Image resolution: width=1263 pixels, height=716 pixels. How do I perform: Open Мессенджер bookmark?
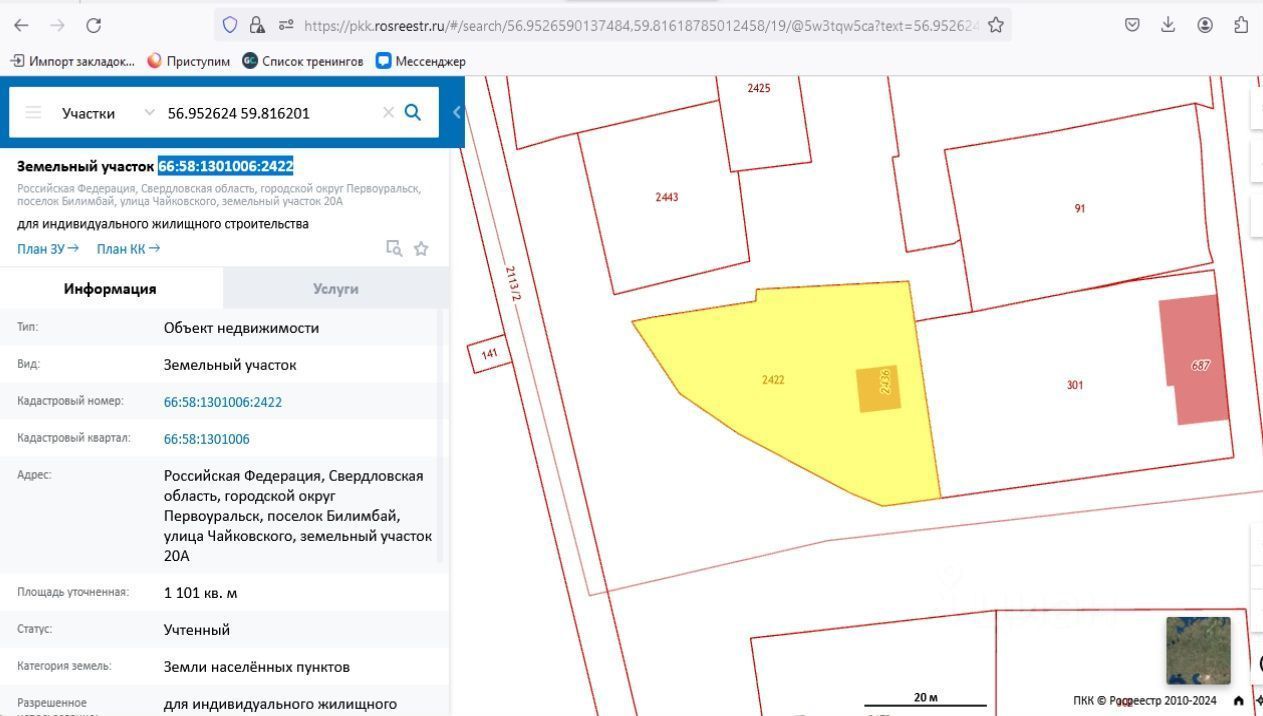tap(420, 61)
